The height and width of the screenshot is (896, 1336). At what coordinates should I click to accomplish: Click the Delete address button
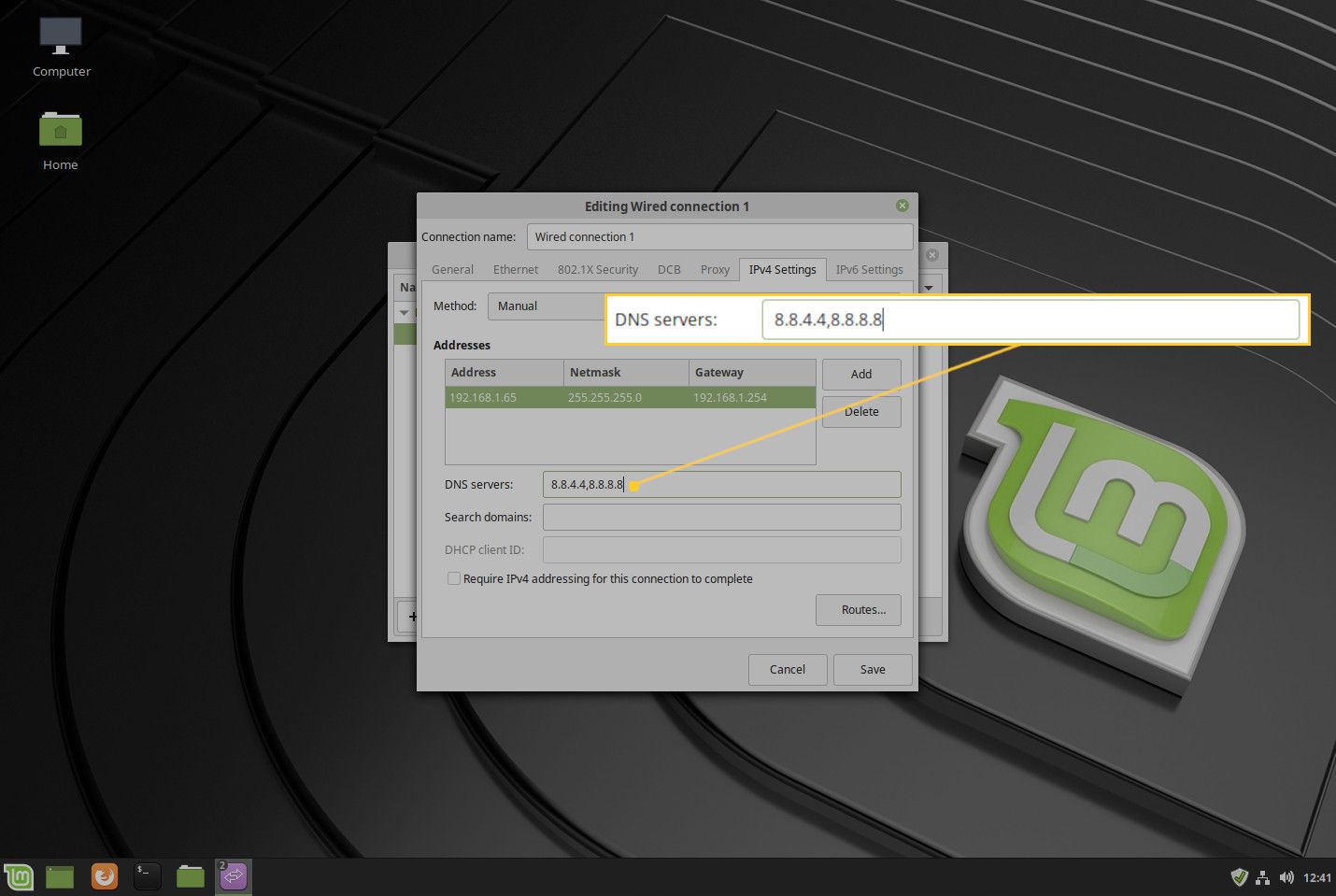(x=861, y=412)
